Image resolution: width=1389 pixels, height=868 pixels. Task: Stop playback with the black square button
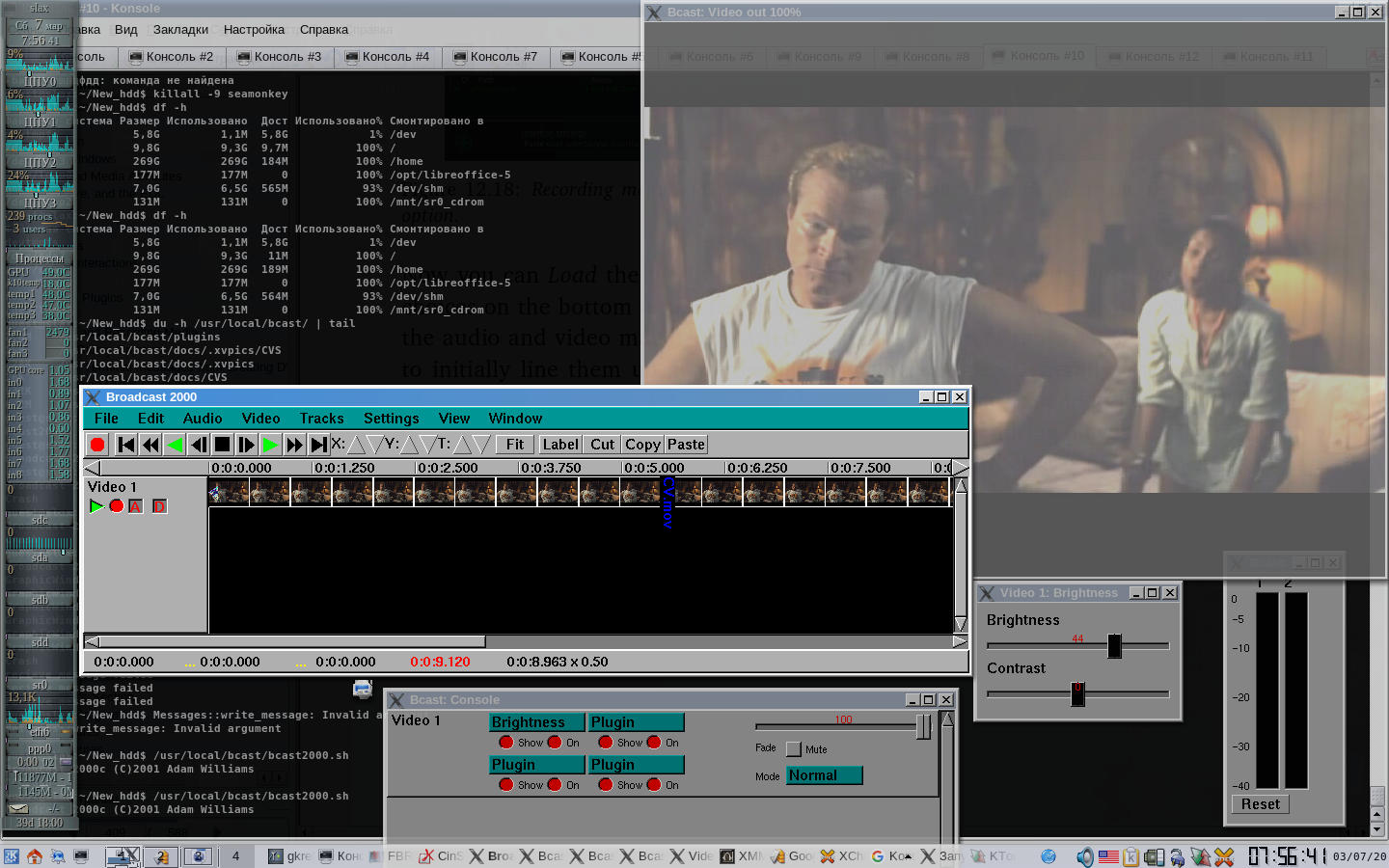click(222, 445)
